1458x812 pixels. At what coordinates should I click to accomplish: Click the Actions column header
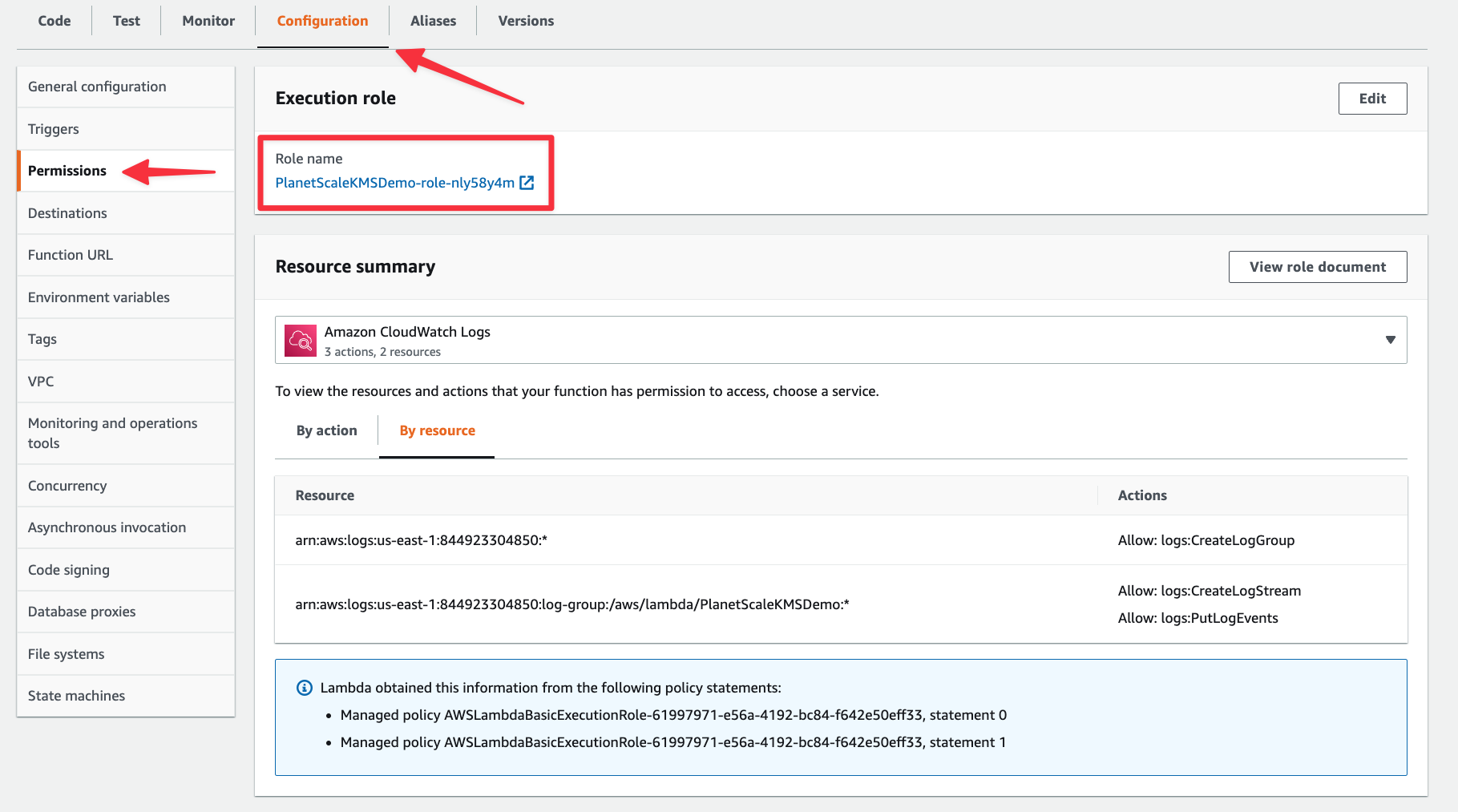(1142, 495)
